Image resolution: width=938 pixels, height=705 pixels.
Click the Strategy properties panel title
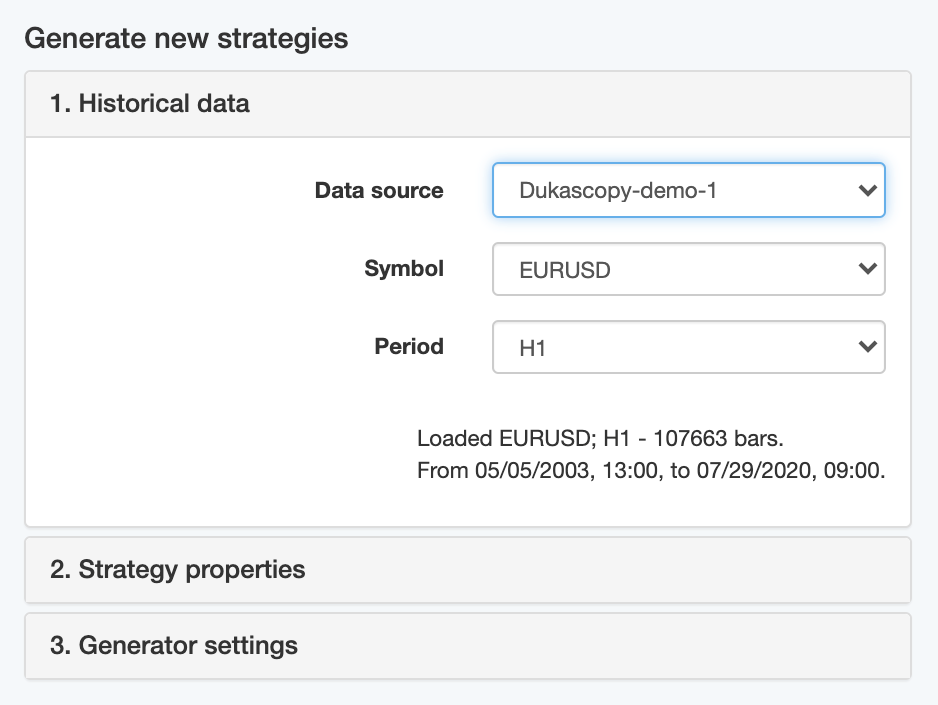pos(178,570)
